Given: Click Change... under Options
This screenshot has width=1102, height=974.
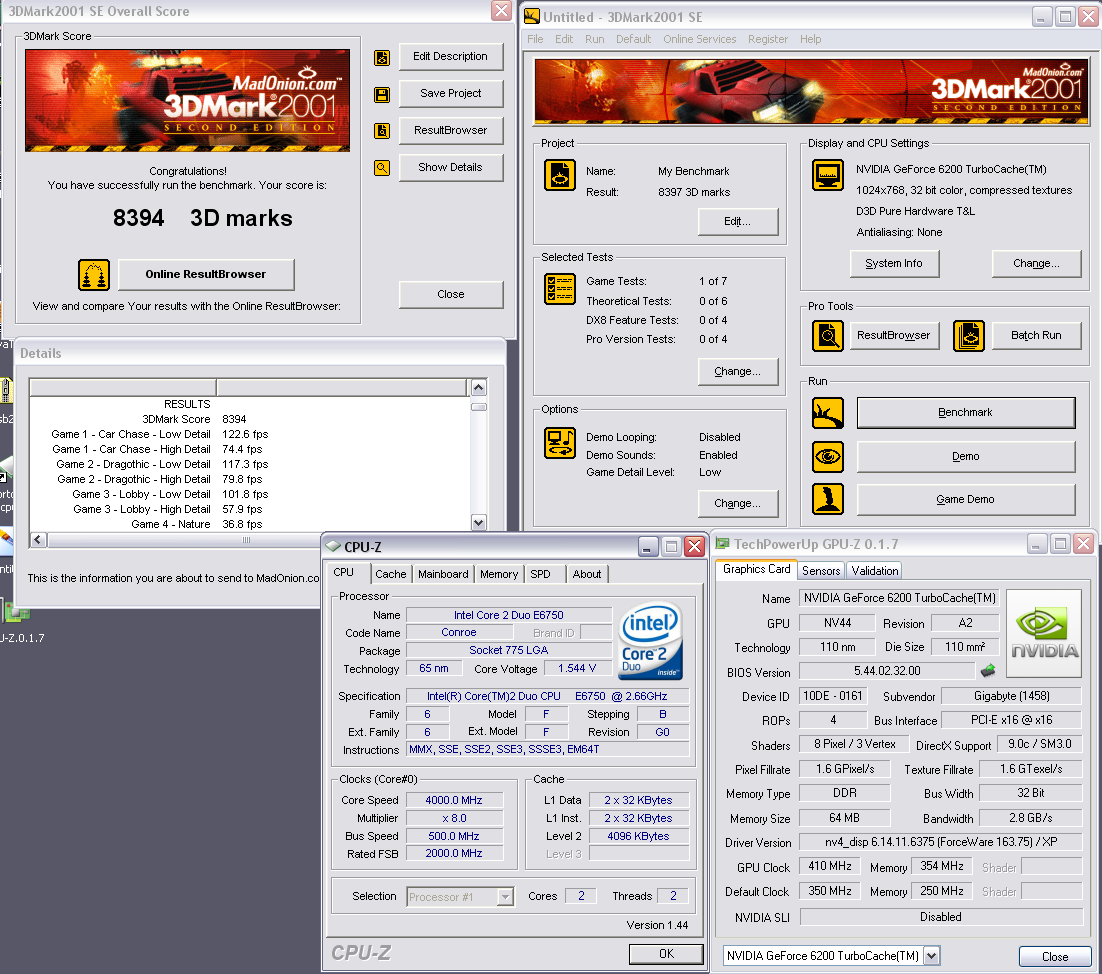Looking at the screenshot, I should [x=737, y=503].
